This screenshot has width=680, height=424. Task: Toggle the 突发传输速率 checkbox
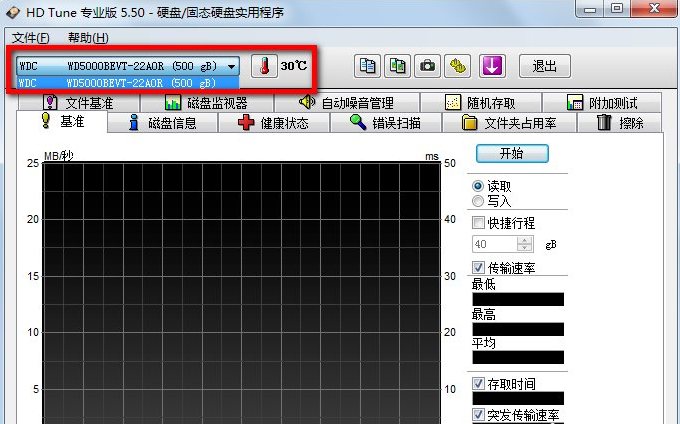478,414
